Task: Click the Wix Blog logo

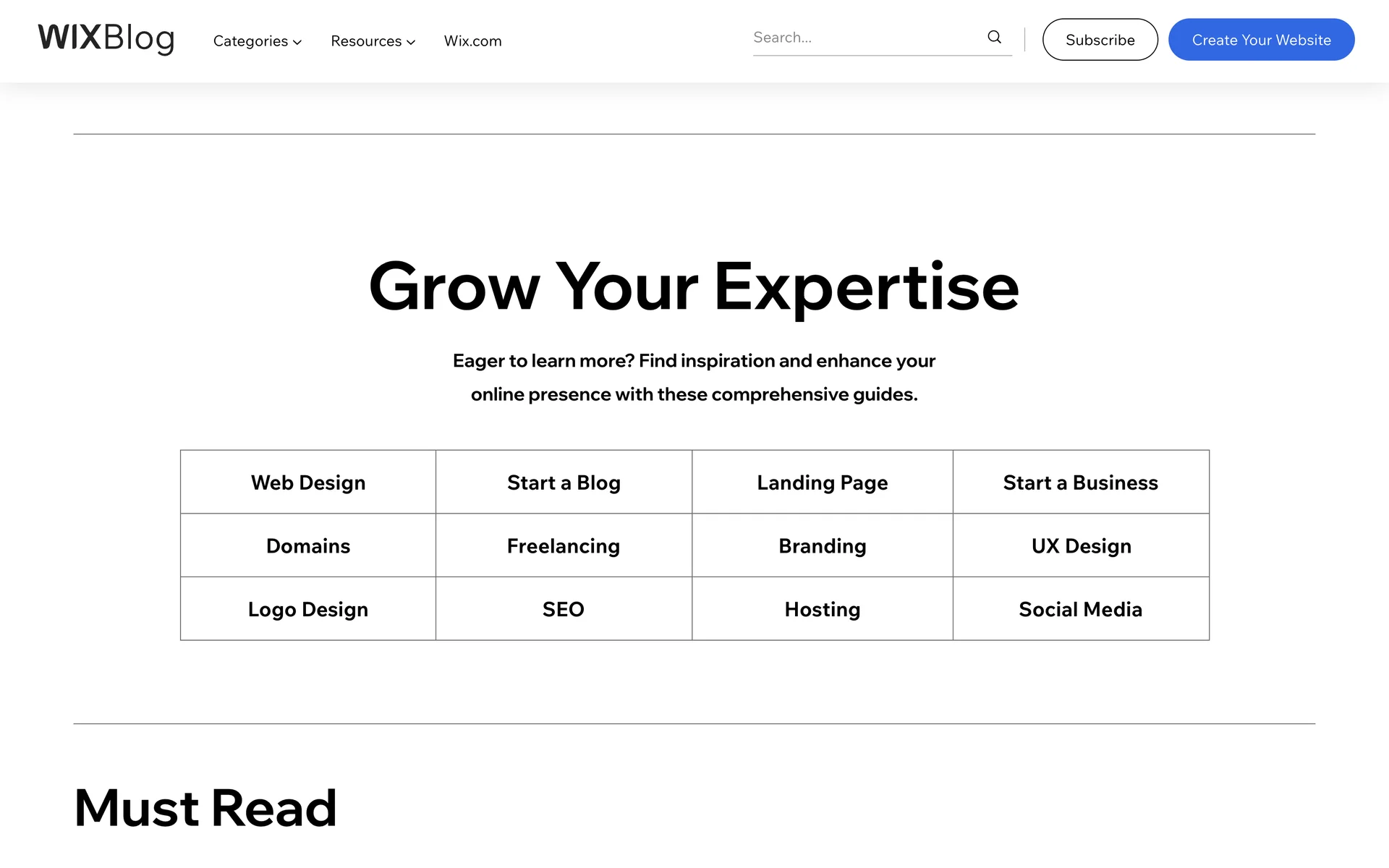Action: (x=106, y=38)
